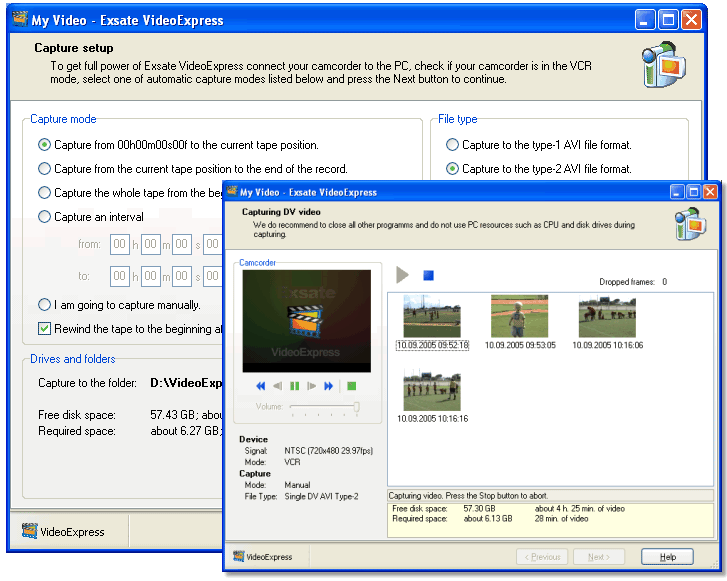Click the fast-forward button under camcorder preview
727x581 pixels.
point(328,386)
